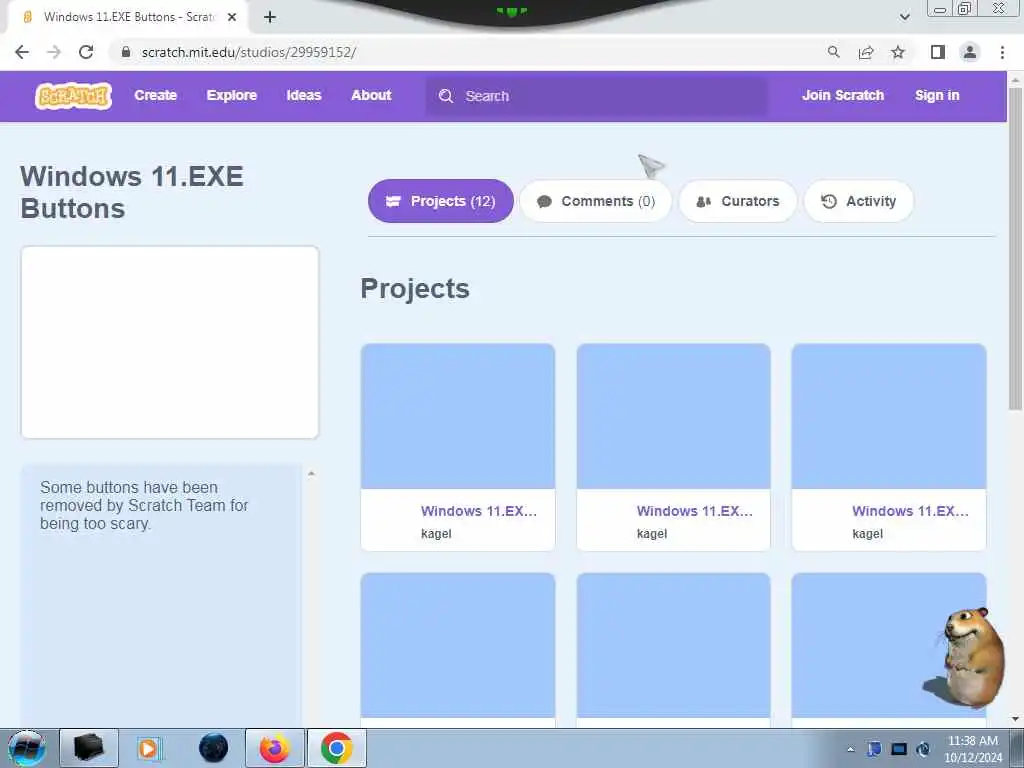Bookmark this tab with star icon

pyautogui.click(x=898, y=52)
